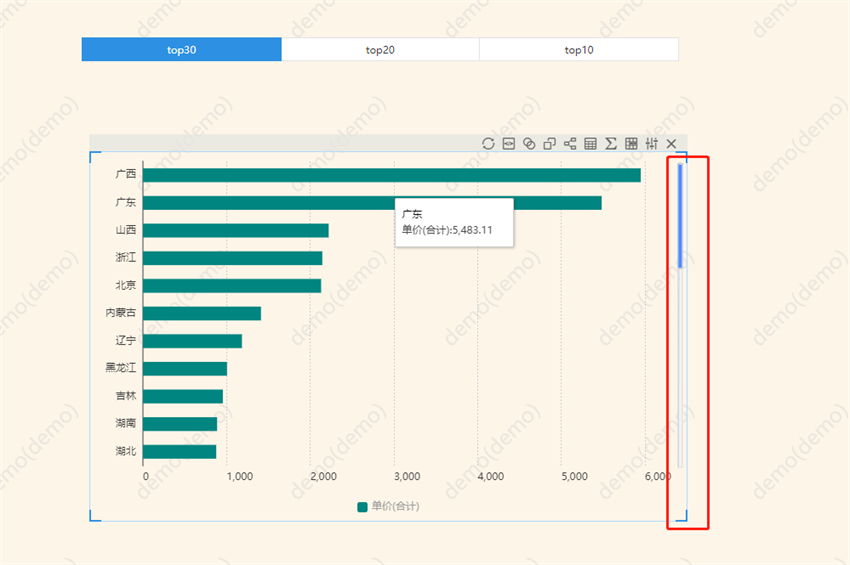Select the 山西 bar

pyautogui.click(x=235, y=231)
